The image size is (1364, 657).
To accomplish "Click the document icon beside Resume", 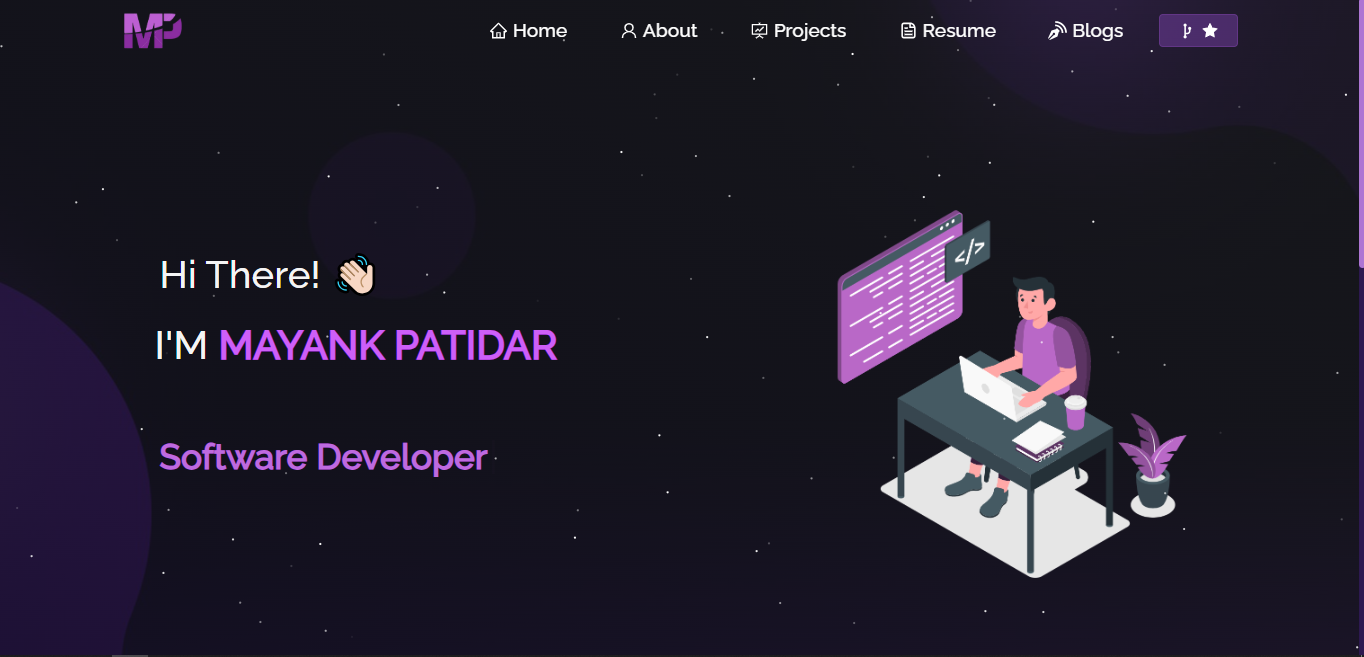I will (908, 31).
